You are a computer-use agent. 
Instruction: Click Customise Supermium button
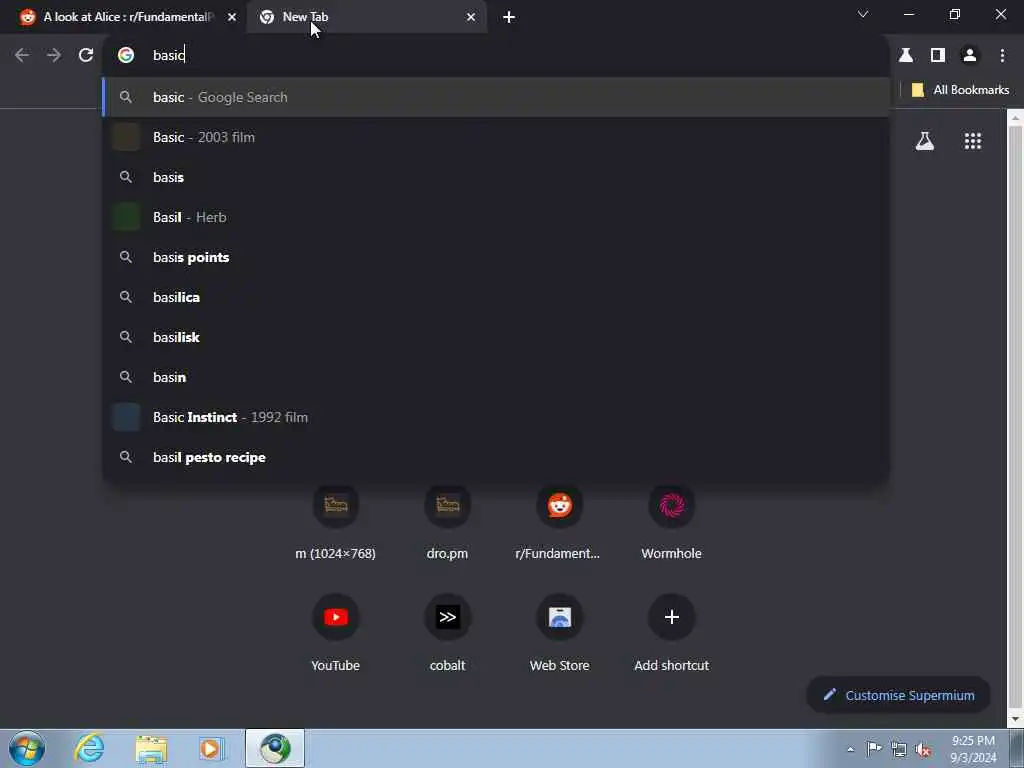click(899, 696)
